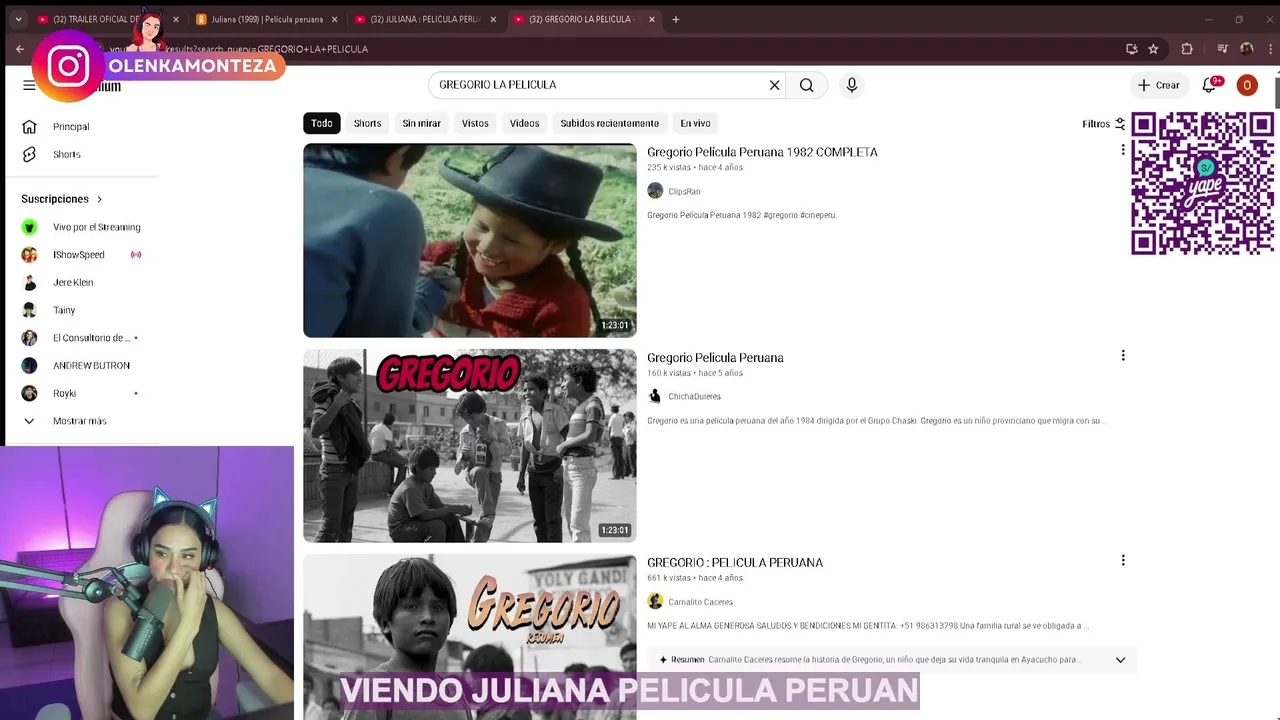
Task: Expand the AI Resumen summary chevron
Action: tap(1120, 660)
